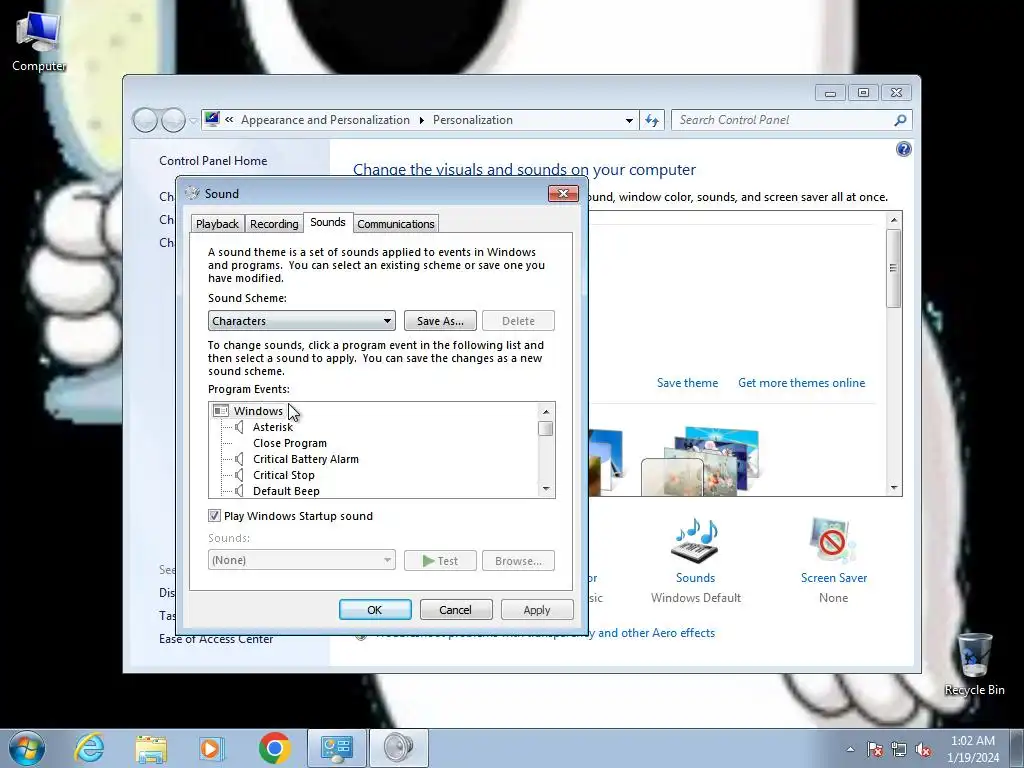Switch to the Playback tab

(x=217, y=224)
